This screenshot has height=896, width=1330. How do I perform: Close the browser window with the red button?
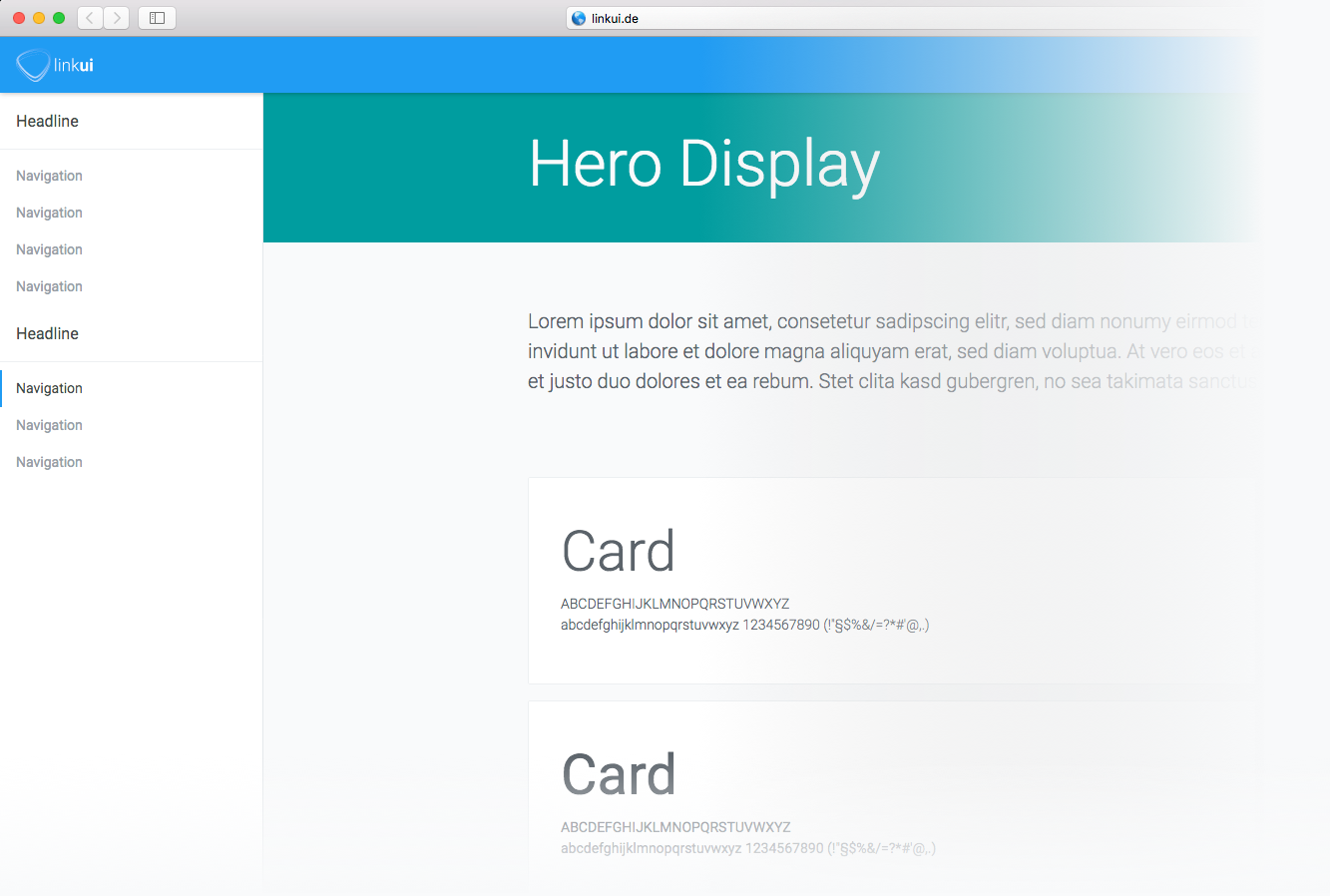19,18
